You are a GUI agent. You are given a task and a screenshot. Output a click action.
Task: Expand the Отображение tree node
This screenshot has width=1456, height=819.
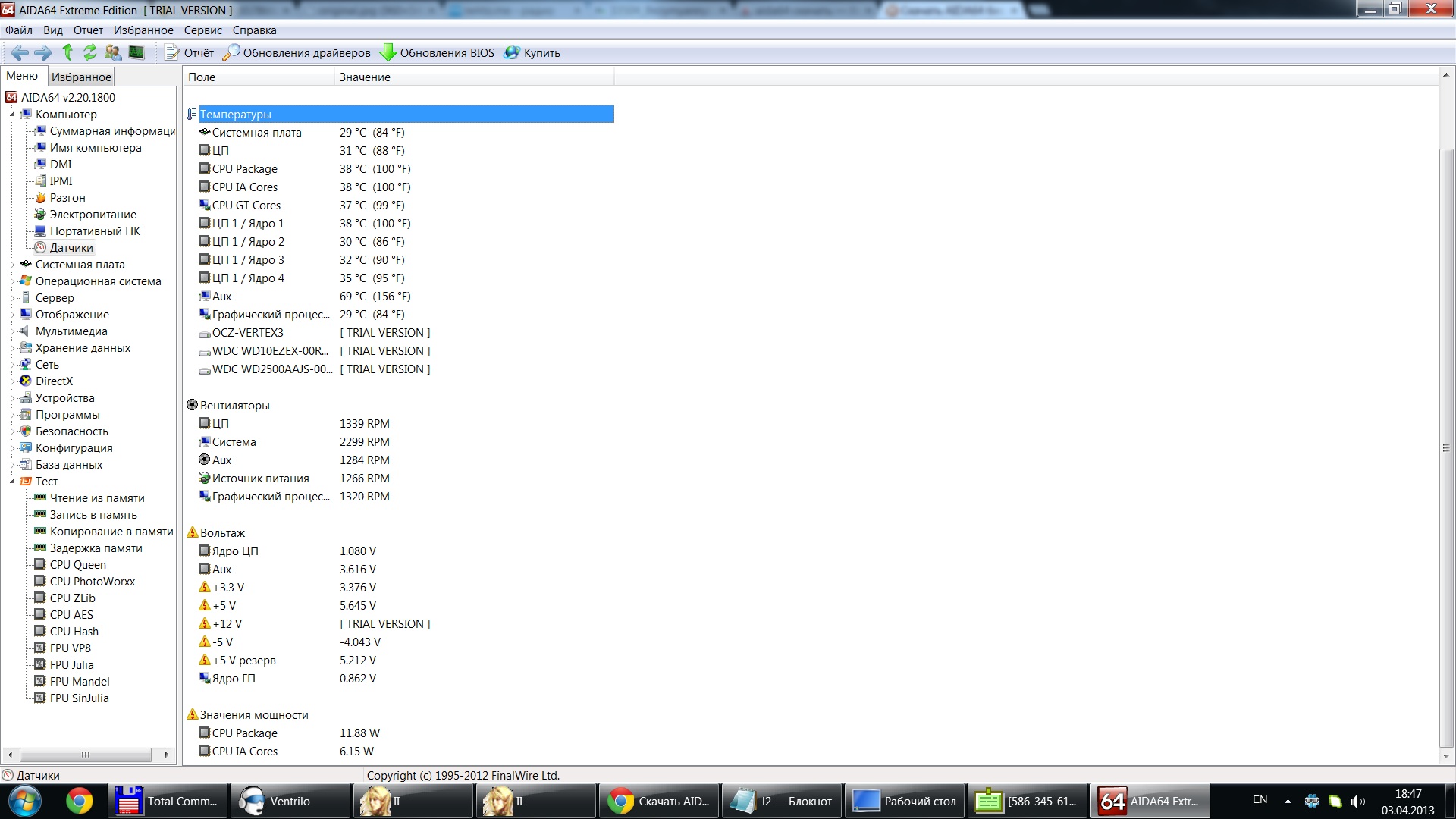click(x=12, y=315)
